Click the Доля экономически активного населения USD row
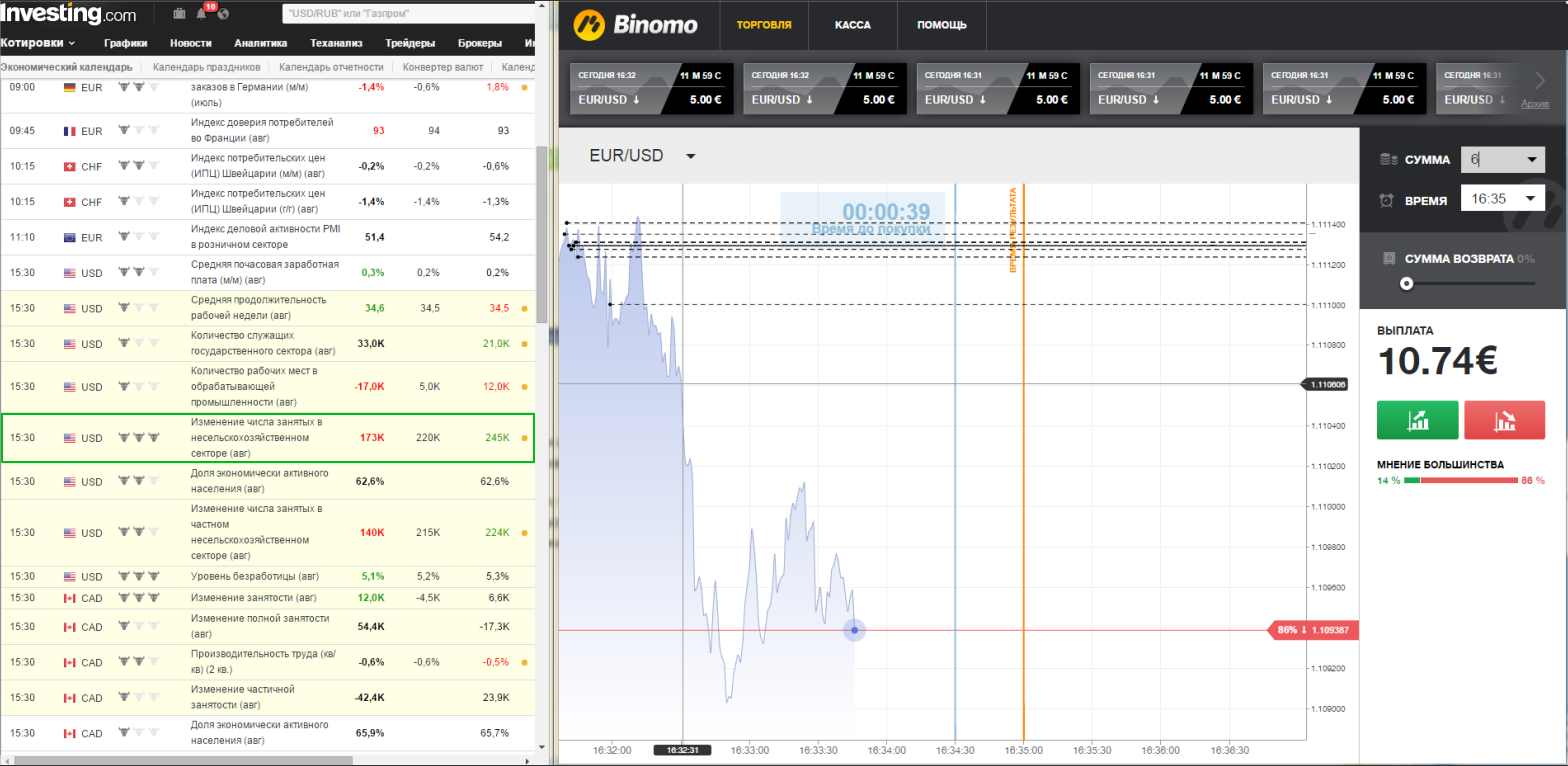The height and width of the screenshot is (766, 1568). click(x=268, y=481)
